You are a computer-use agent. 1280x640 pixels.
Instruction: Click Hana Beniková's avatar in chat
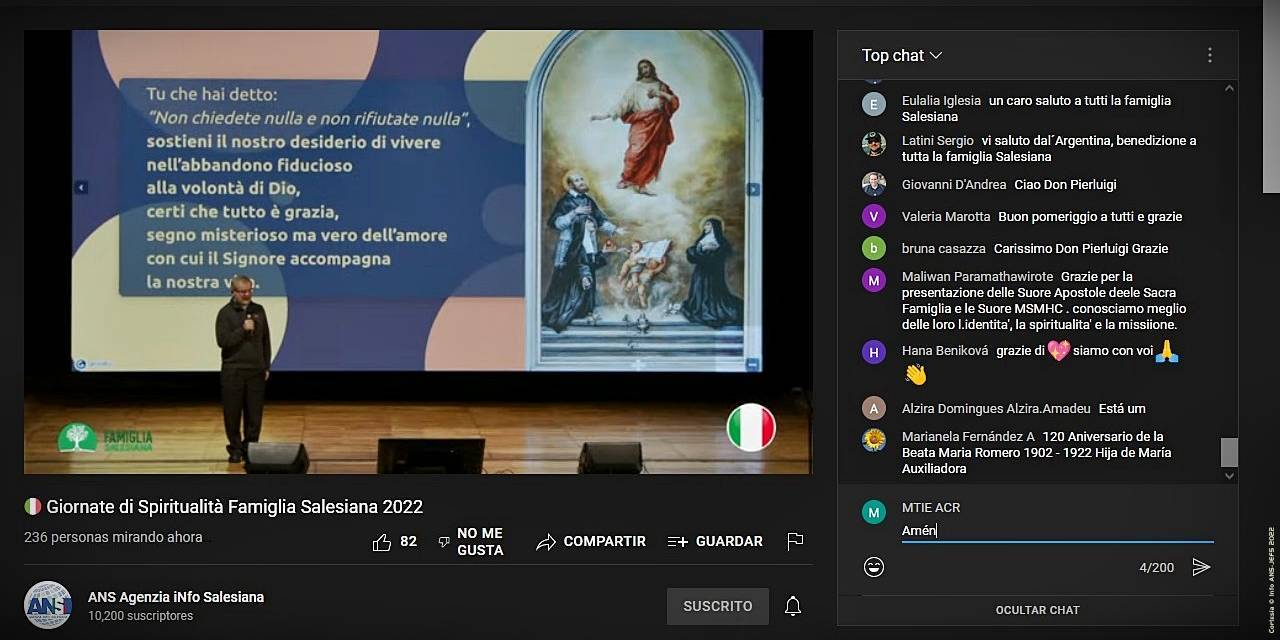pos(874,352)
